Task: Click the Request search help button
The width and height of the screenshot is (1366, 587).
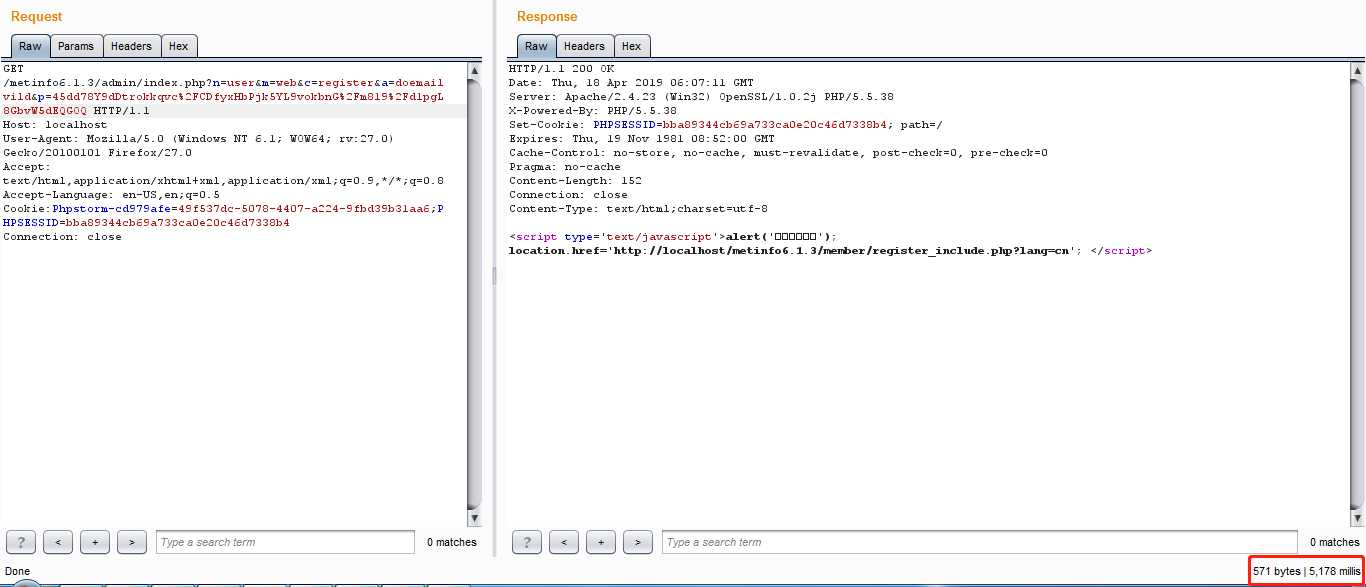Action: pos(21,542)
